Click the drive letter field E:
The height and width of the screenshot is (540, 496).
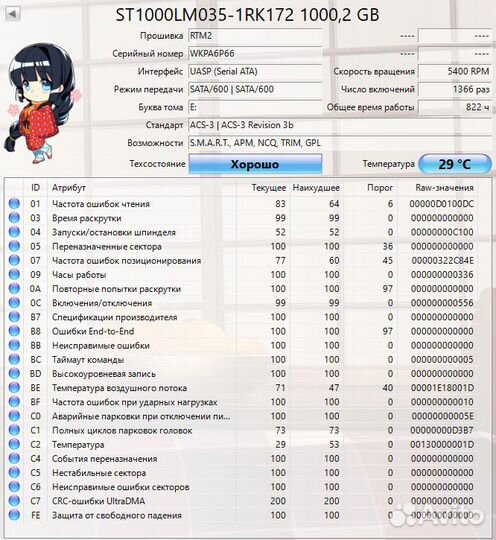click(x=255, y=107)
